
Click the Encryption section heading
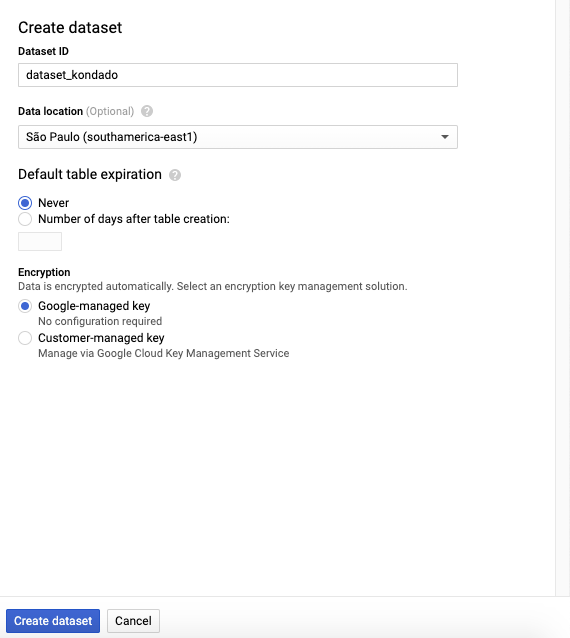point(44,272)
